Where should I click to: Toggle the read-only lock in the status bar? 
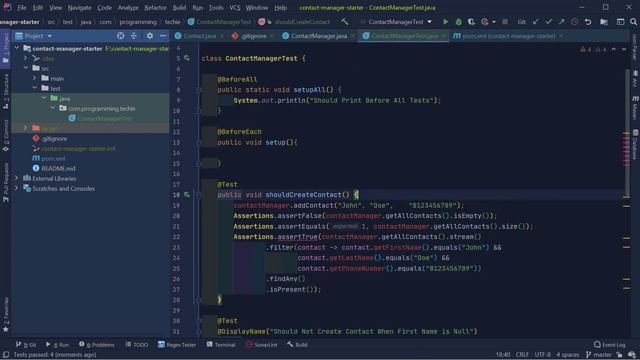pos(620,355)
